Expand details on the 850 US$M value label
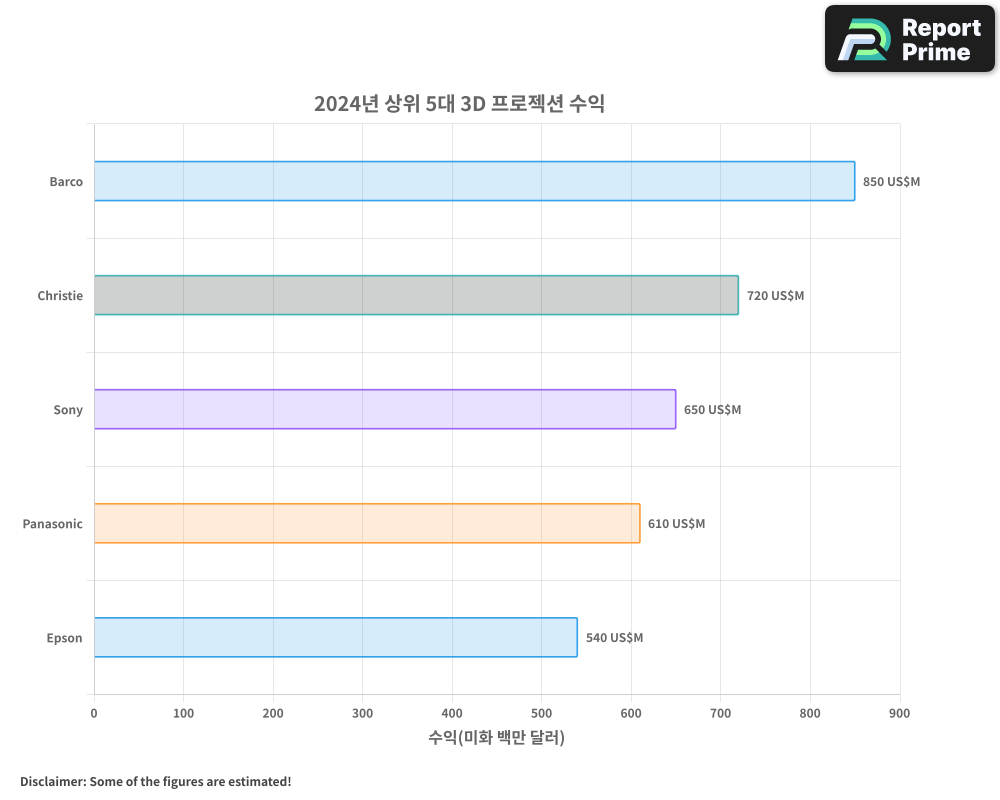This screenshot has width=1000, height=800. tap(890, 181)
